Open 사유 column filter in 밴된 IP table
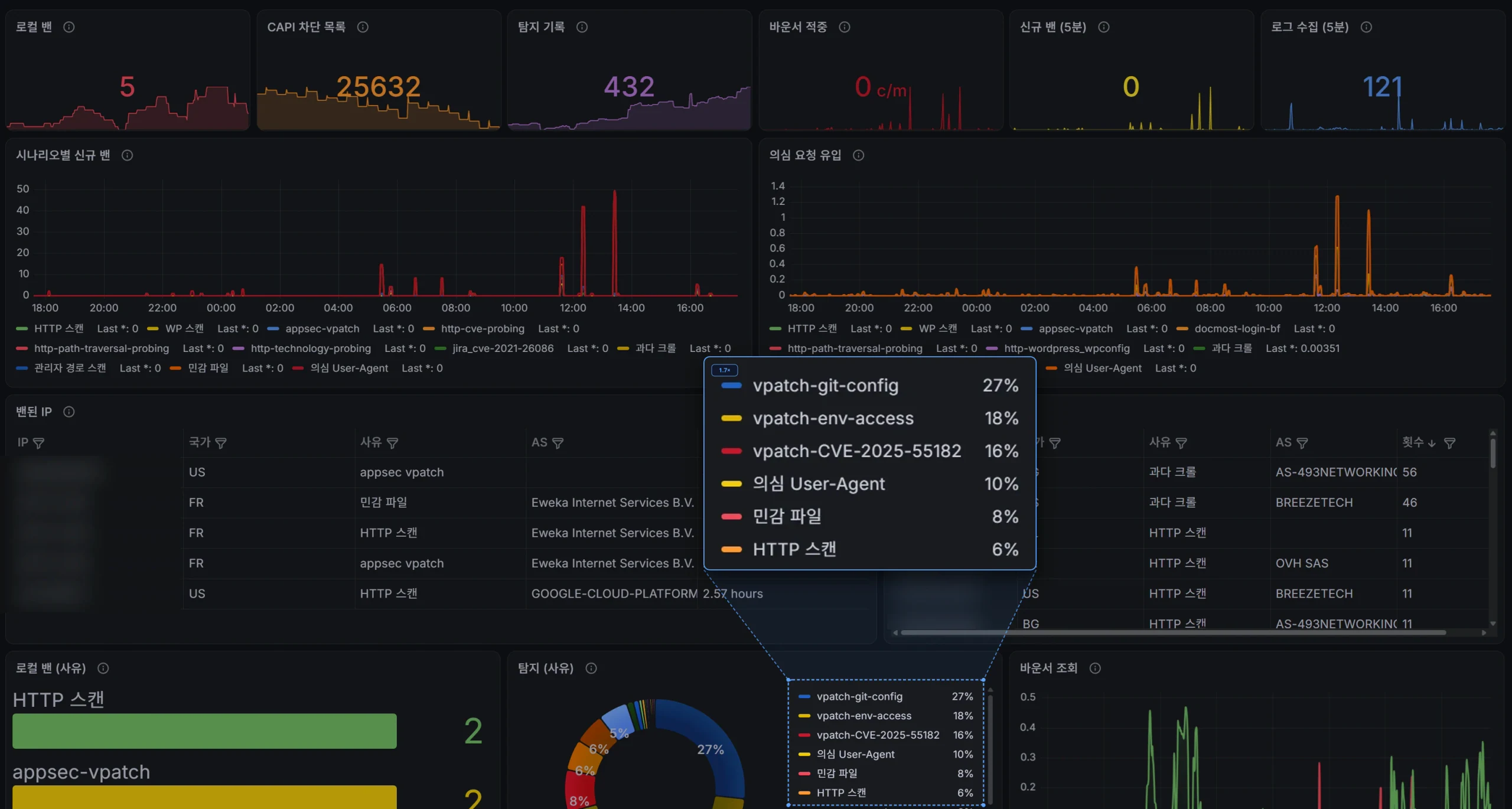 pos(392,443)
